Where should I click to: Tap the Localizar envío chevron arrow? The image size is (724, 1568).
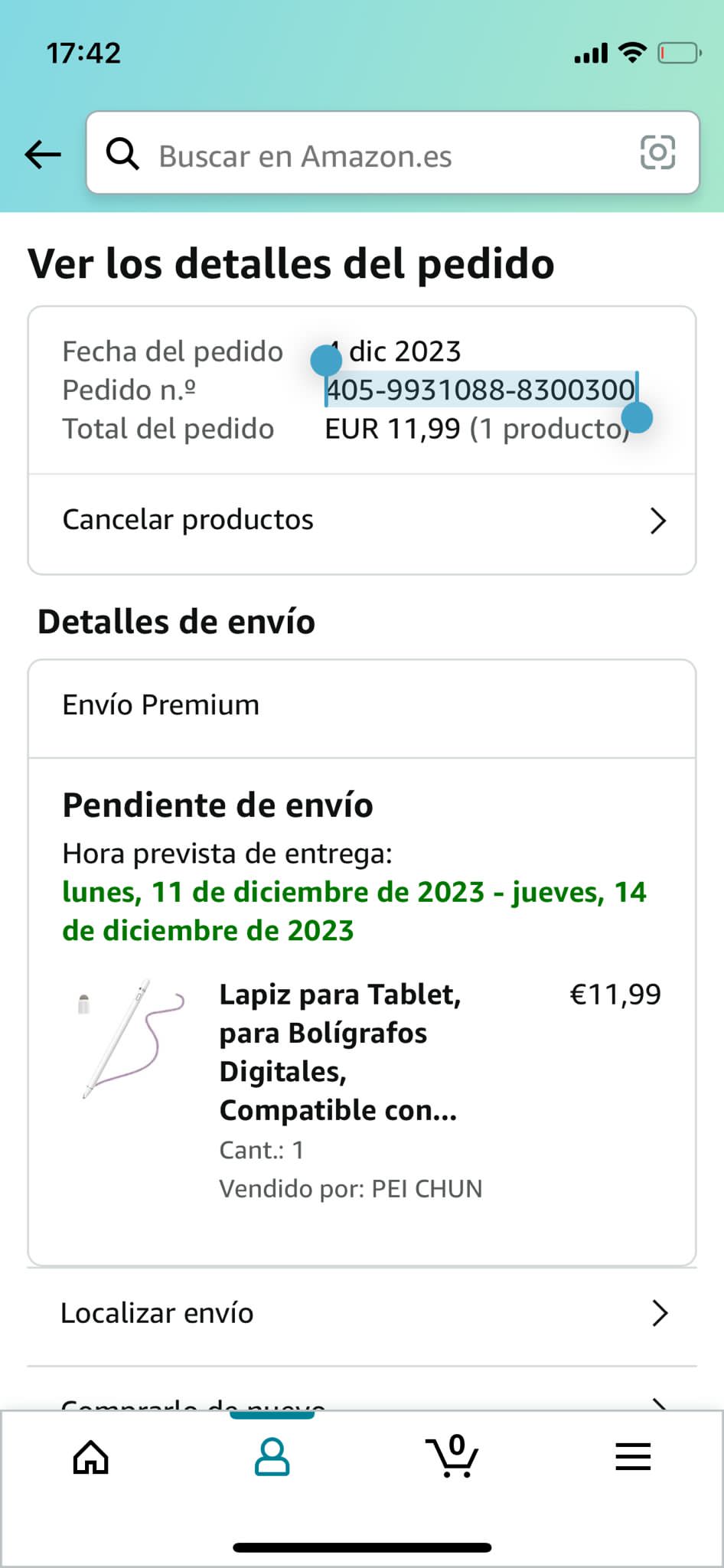point(659,1313)
